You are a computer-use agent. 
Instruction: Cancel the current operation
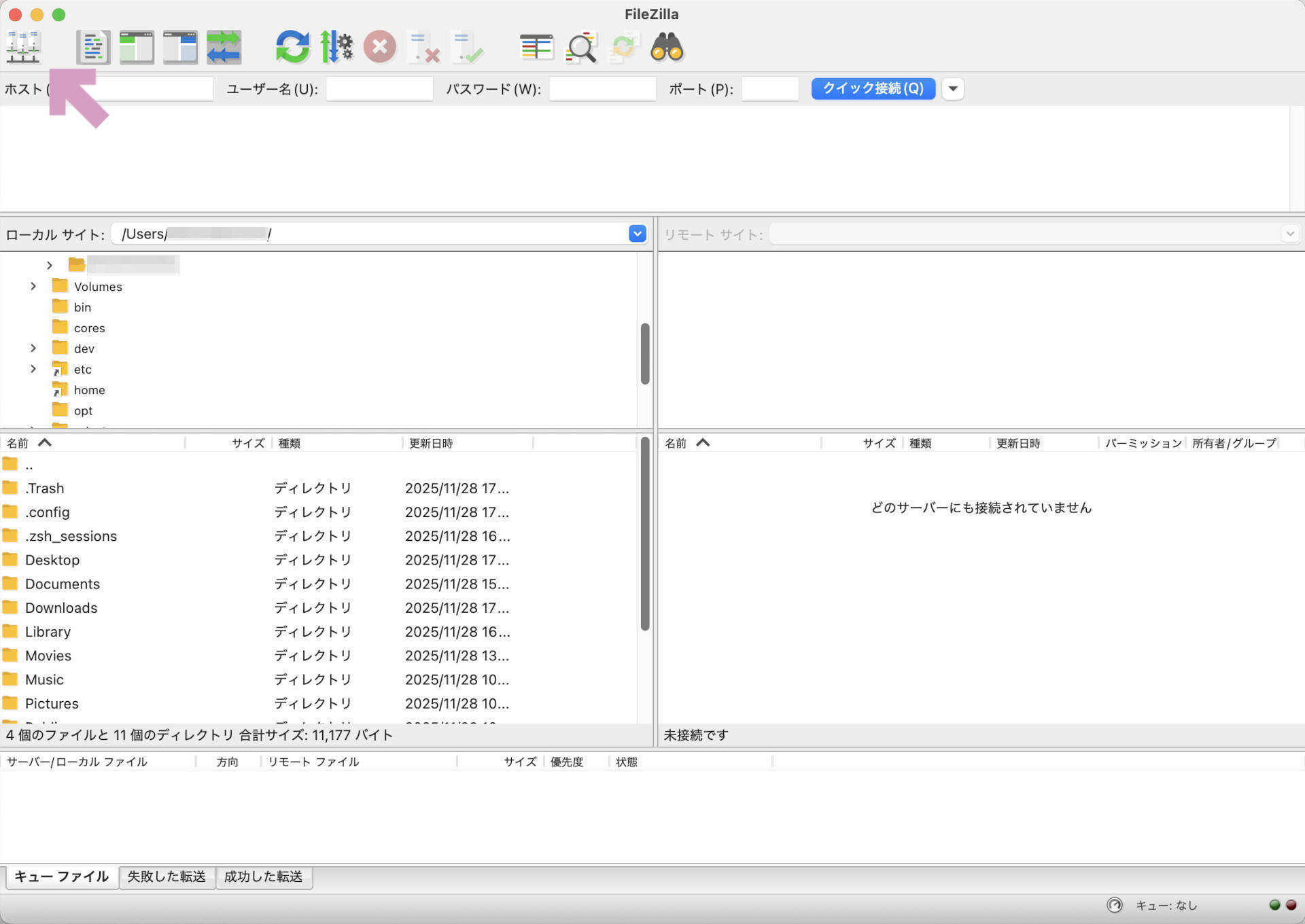[380, 46]
